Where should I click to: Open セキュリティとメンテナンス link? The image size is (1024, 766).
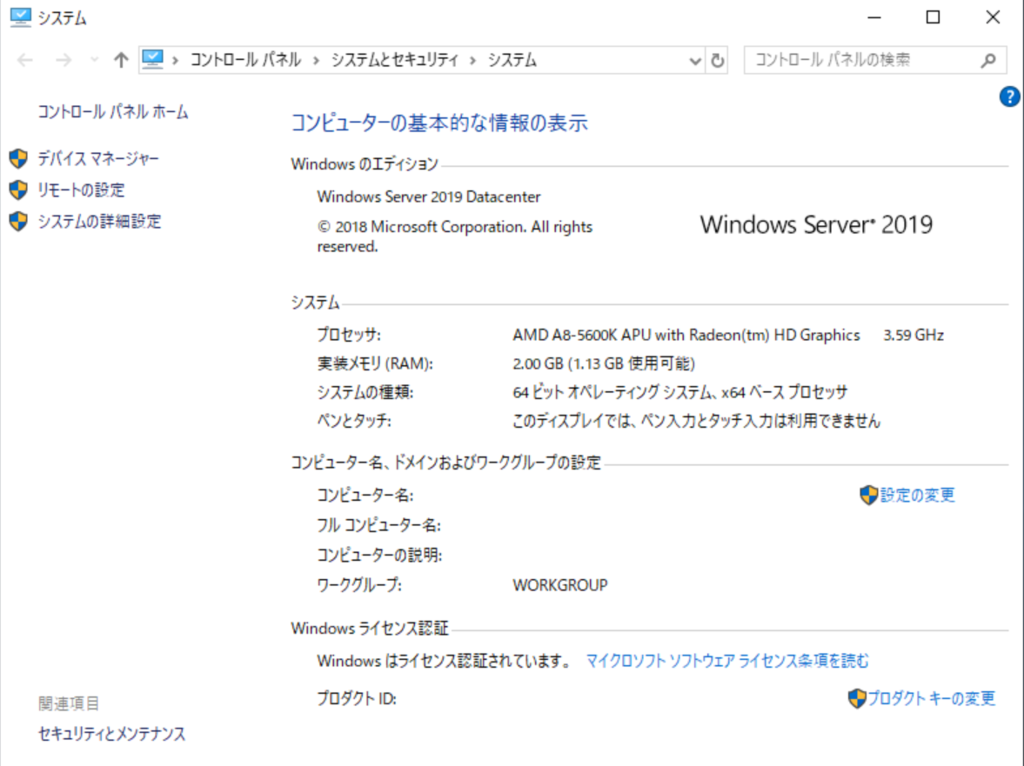coord(112,733)
